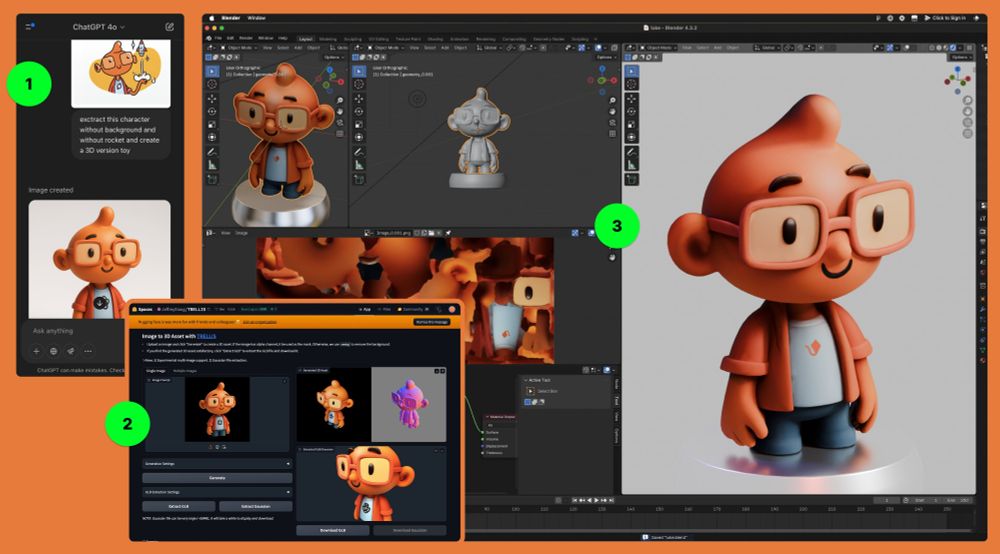Open the Tool sidebar tab in the node editor
1000x554 pixels.
point(617,400)
